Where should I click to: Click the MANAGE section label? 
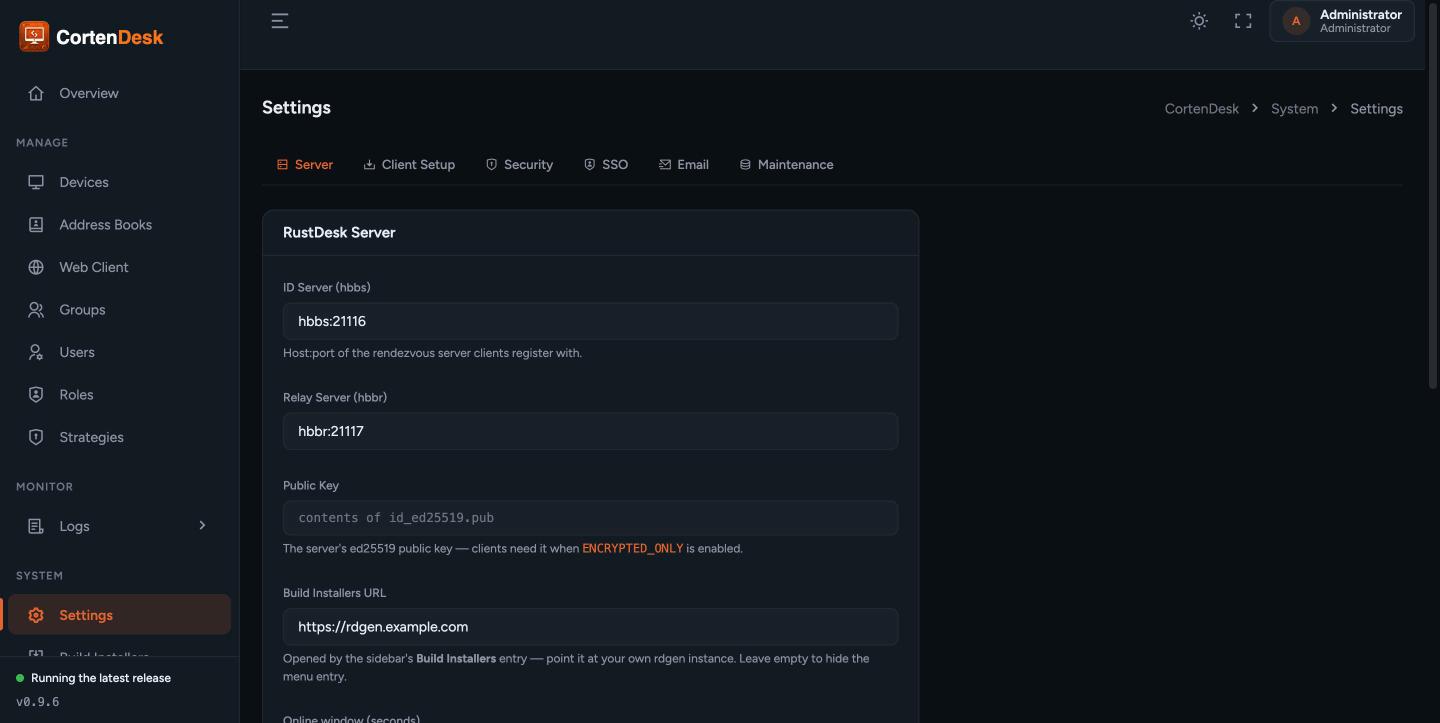[42, 142]
